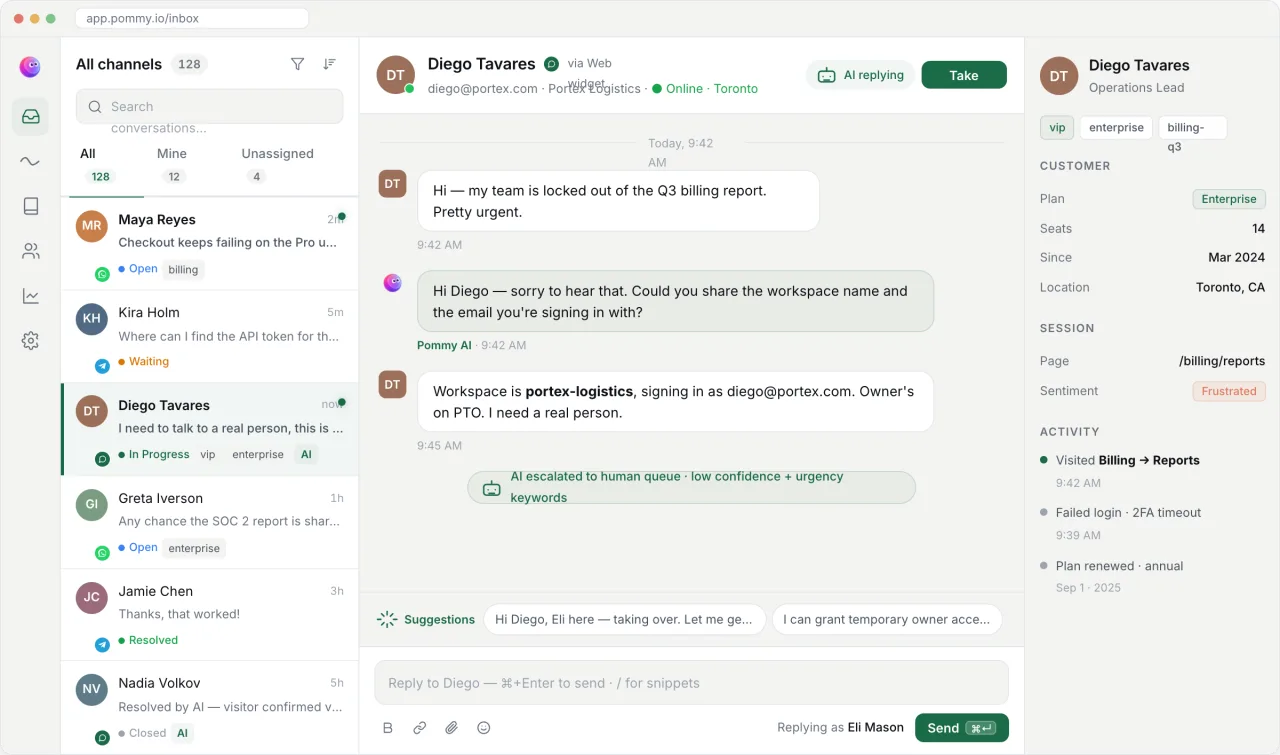This screenshot has height=755, width=1280.
Task: Click the enterprise tag in customer panel
Action: point(1116,128)
